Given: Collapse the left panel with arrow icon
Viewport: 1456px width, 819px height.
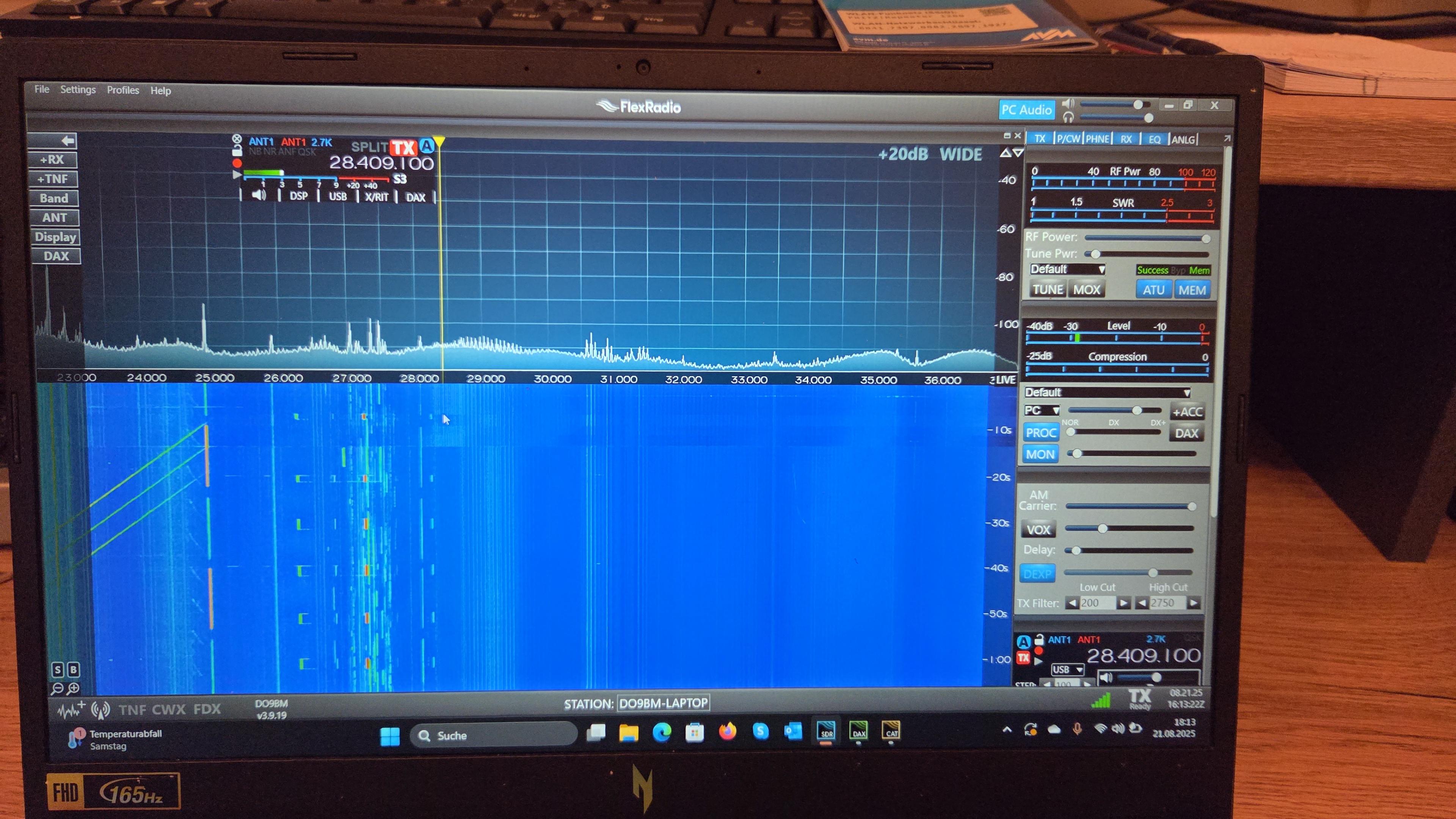Looking at the screenshot, I should (x=67, y=140).
